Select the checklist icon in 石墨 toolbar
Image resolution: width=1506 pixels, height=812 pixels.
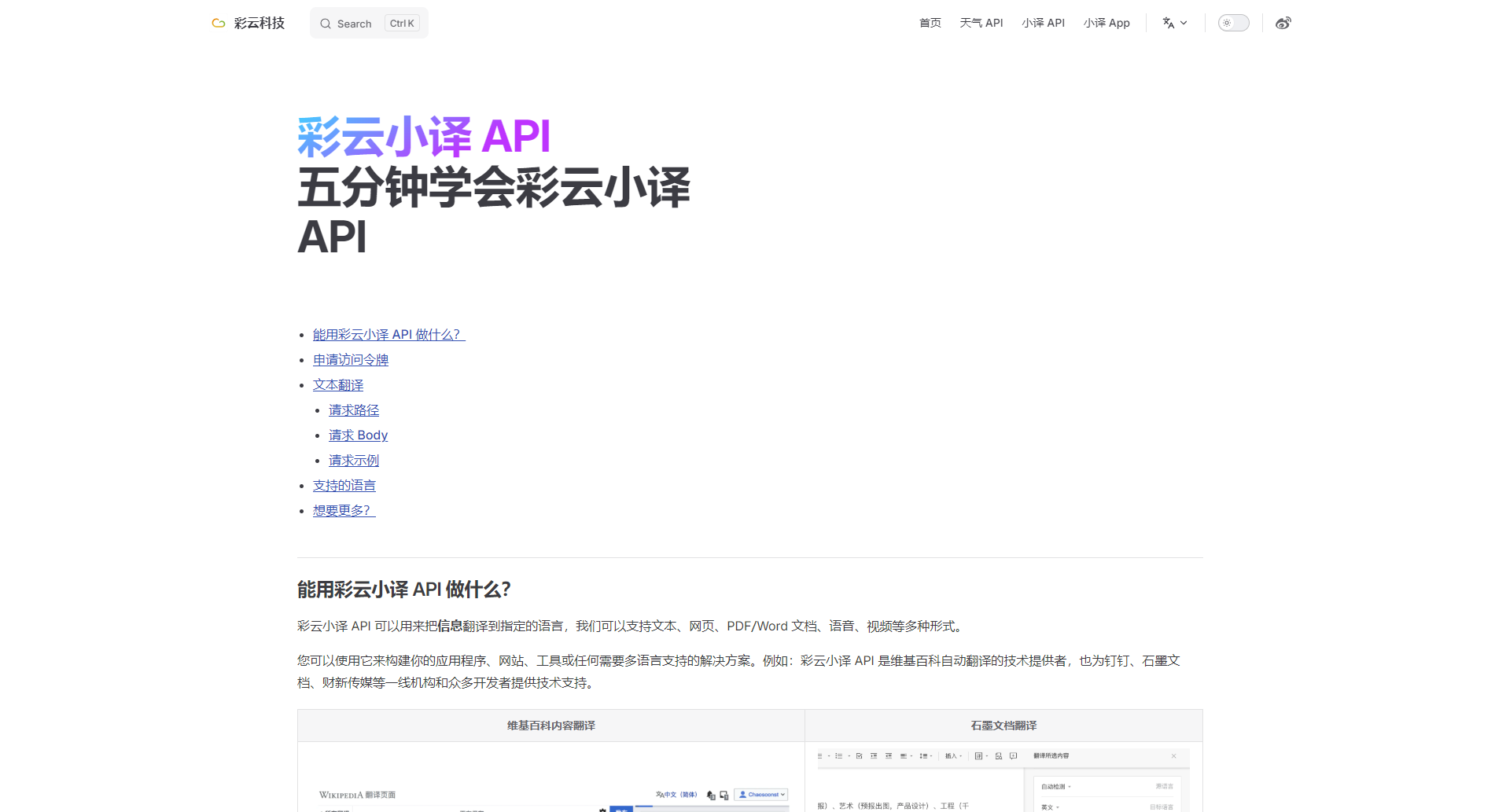[x=860, y=756]
